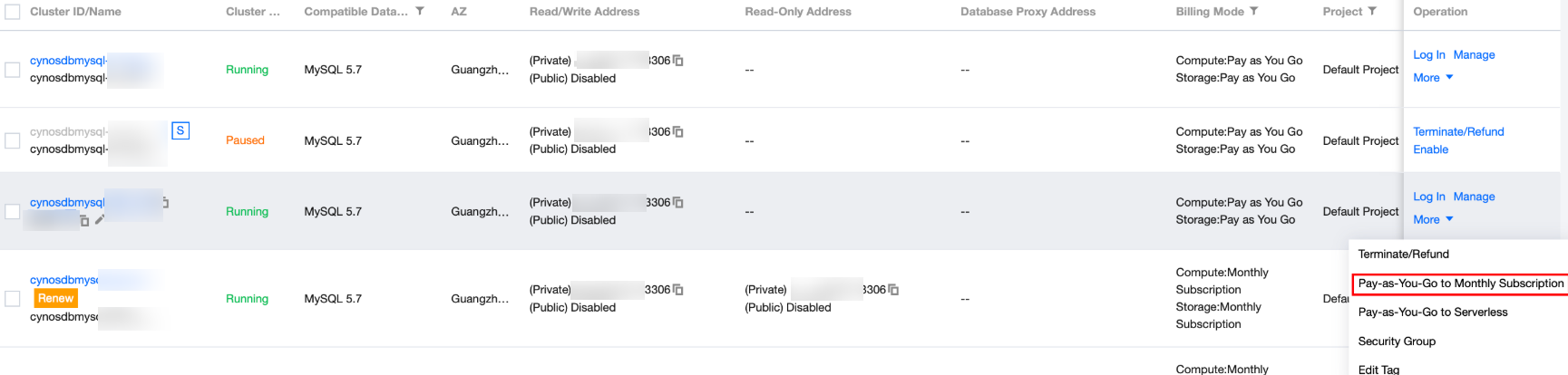
Task: Collapse the More dropdown in the third row
Action: pos(1433,220)
